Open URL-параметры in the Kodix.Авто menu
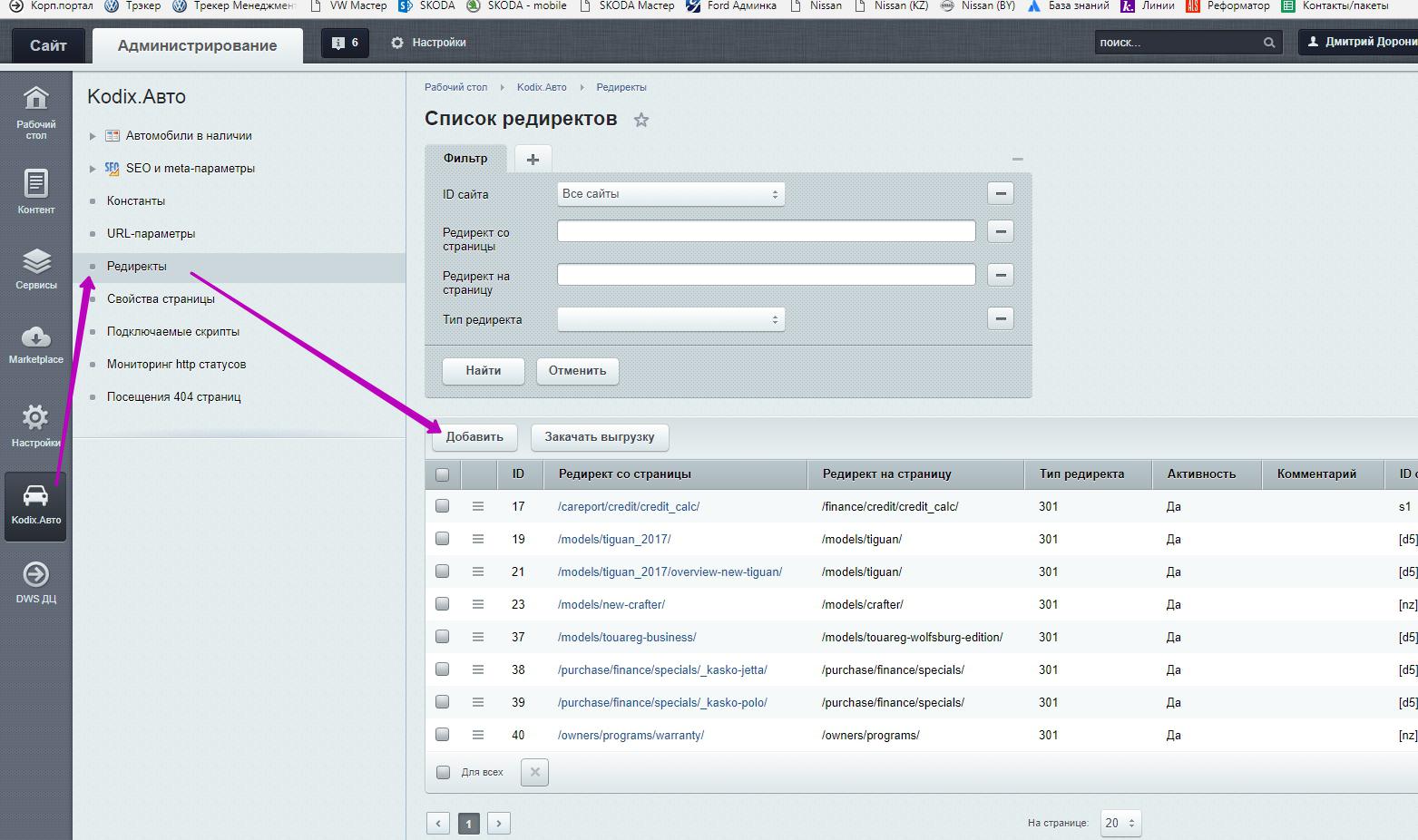 pyautogui.click(x=151, y=233)
